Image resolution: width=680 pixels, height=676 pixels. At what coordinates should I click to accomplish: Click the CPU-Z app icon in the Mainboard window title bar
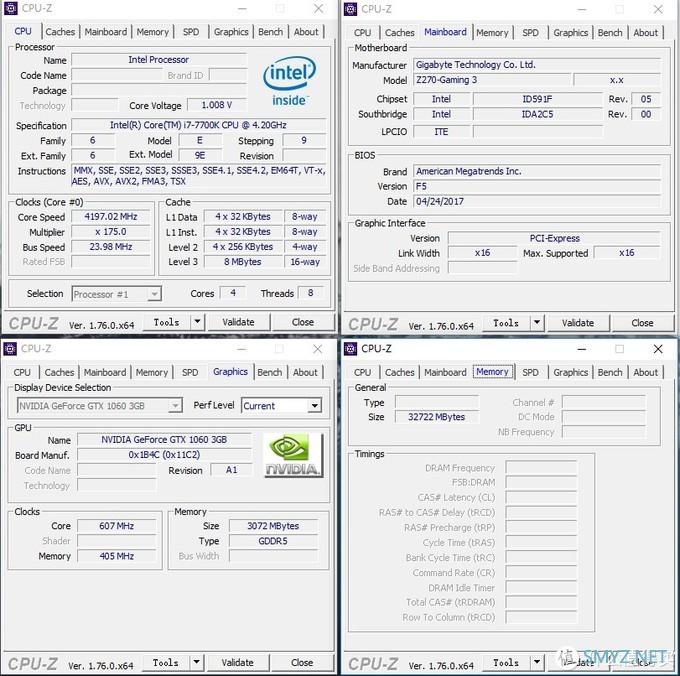350,9
